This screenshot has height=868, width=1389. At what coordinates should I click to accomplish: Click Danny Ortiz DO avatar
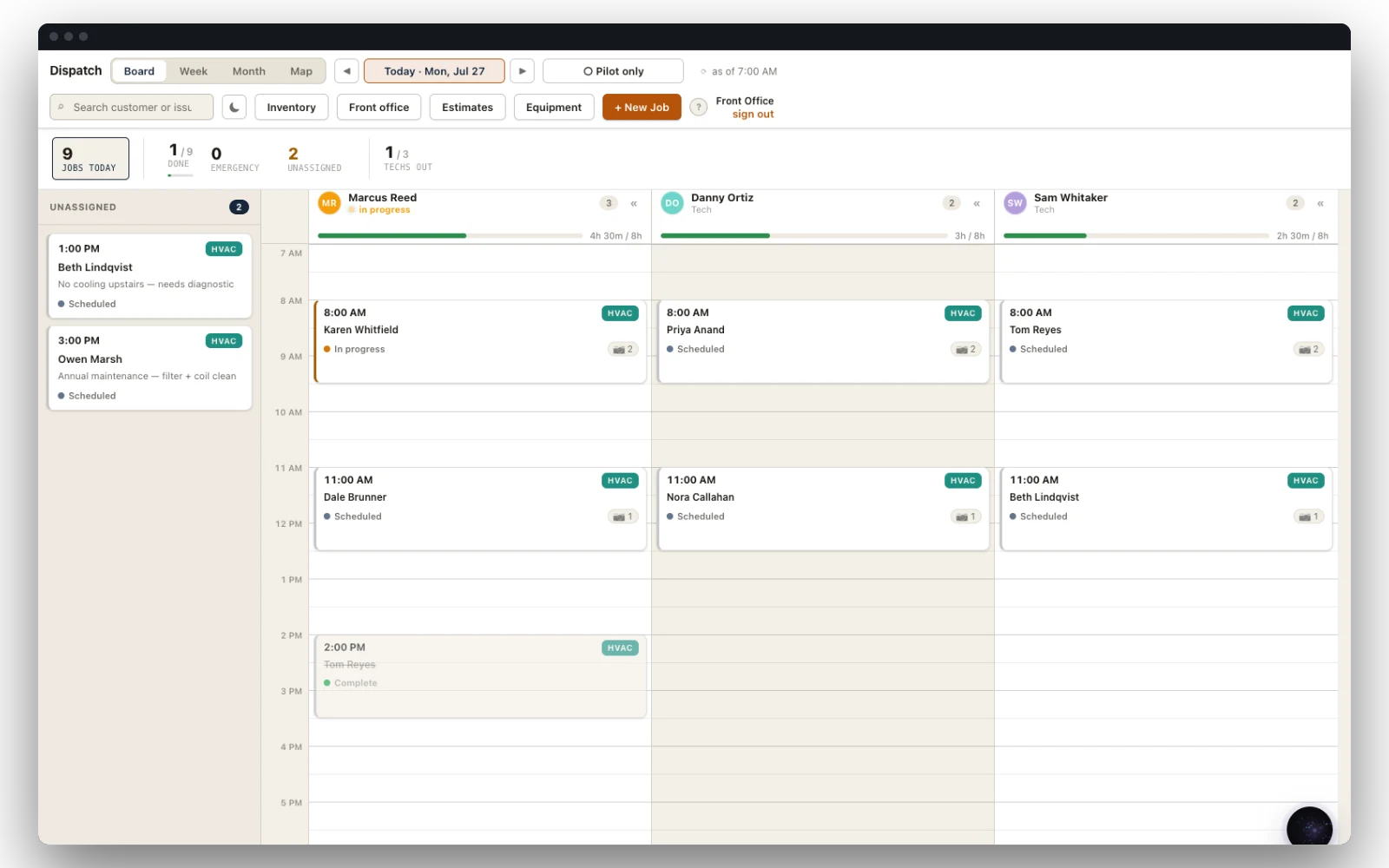point(672,203)
